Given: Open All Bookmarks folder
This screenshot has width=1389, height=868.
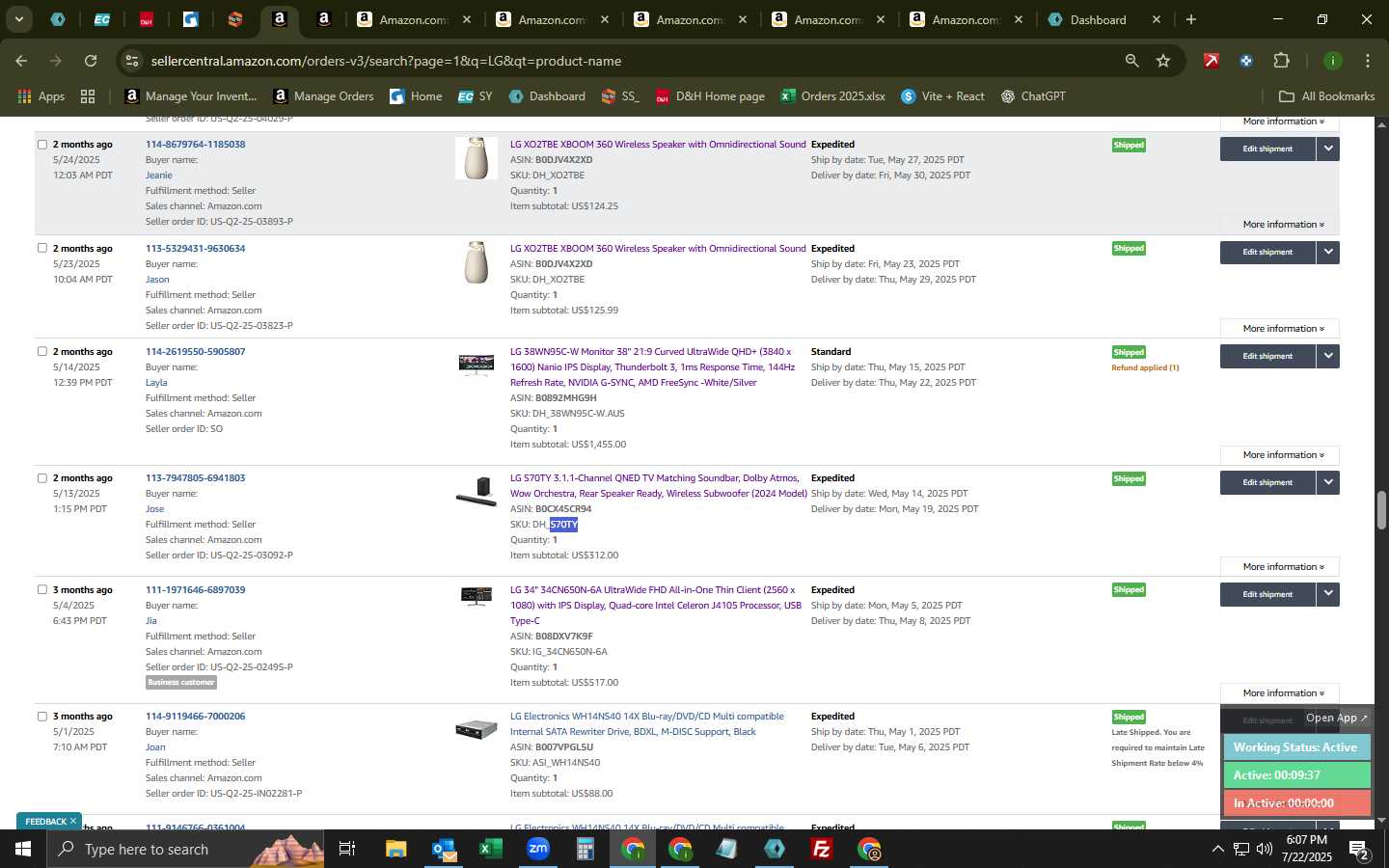Looking at the screenshot, I should [x=1326, y=96].
